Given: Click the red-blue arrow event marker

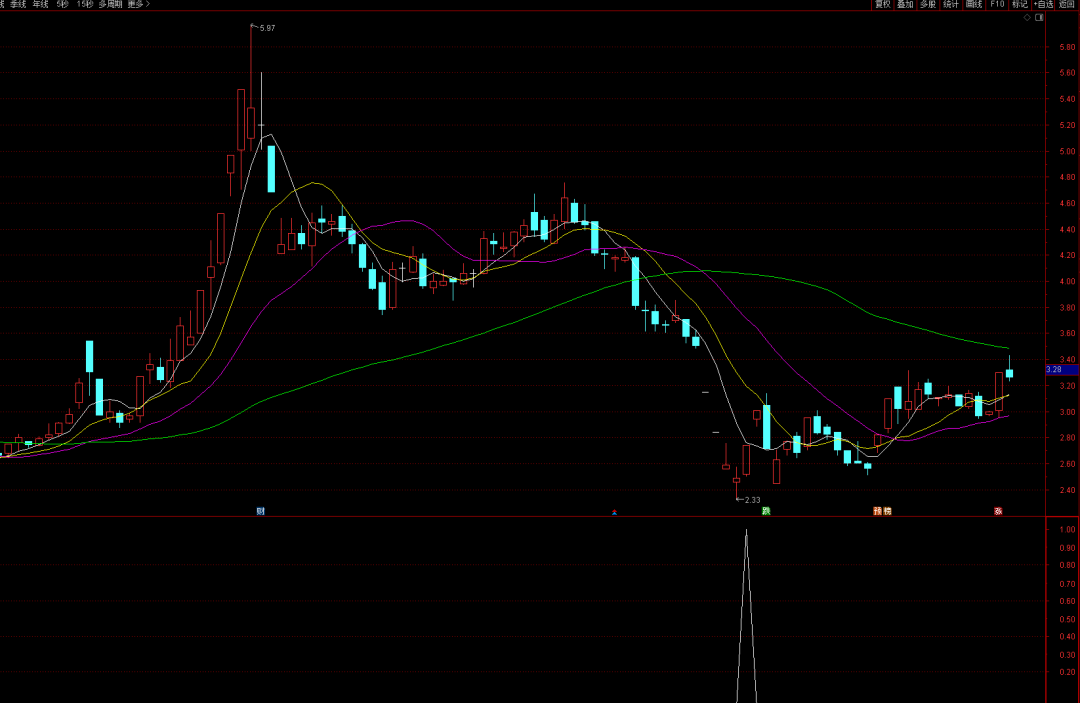Looking at the screenshot, I should click(x=614, y=512).
